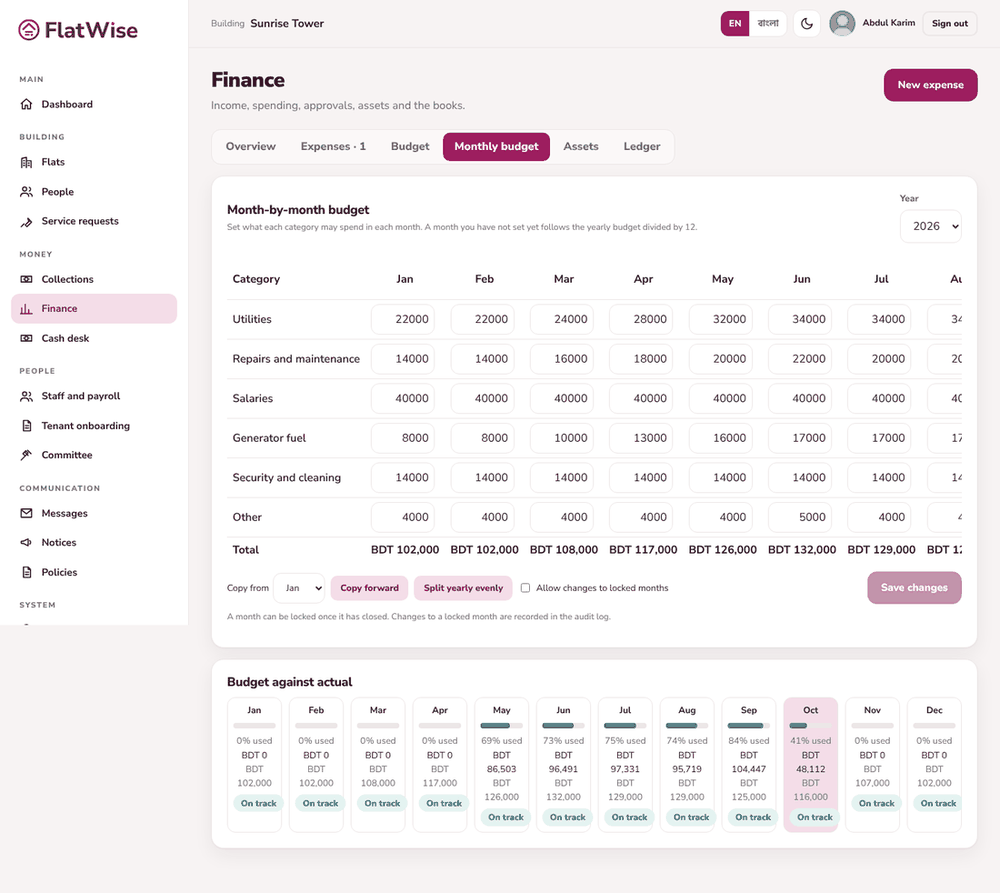
Task: Open the Ledger tab
Action: coord(642,147)
